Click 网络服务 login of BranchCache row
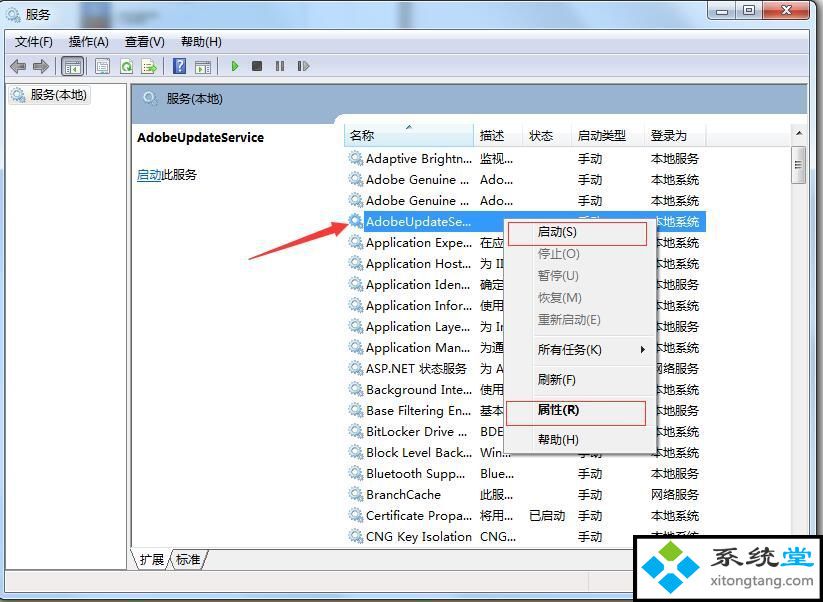823x602 pixels. (674, 494)
